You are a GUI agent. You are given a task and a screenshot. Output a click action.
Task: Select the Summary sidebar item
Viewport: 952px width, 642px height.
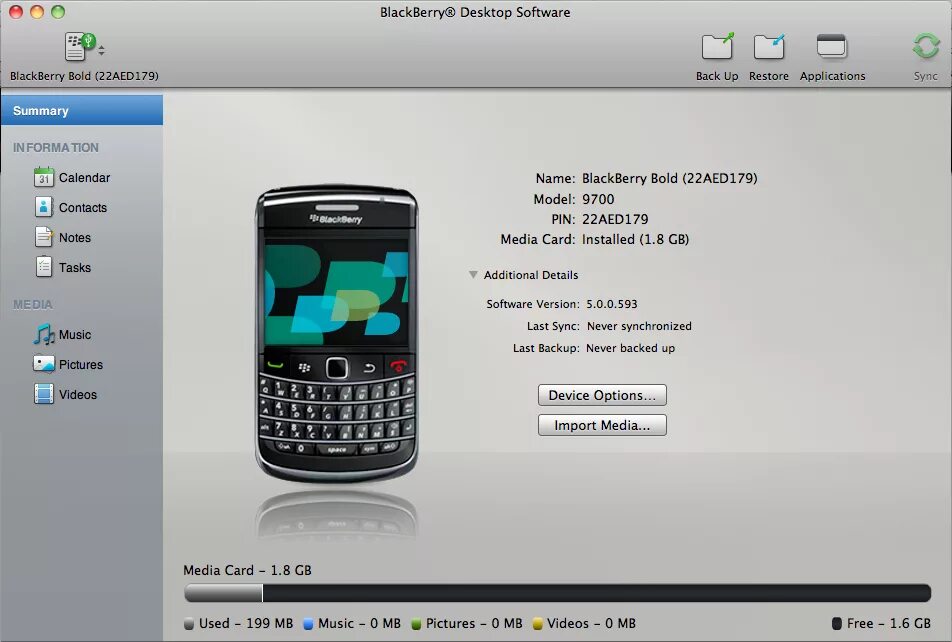(82, 110)
